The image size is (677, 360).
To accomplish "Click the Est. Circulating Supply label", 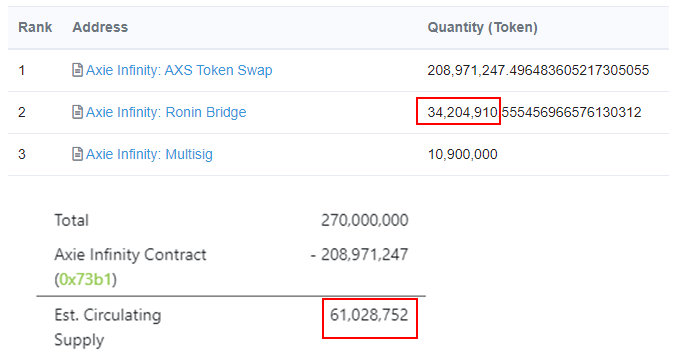I will tap(108, 327).
